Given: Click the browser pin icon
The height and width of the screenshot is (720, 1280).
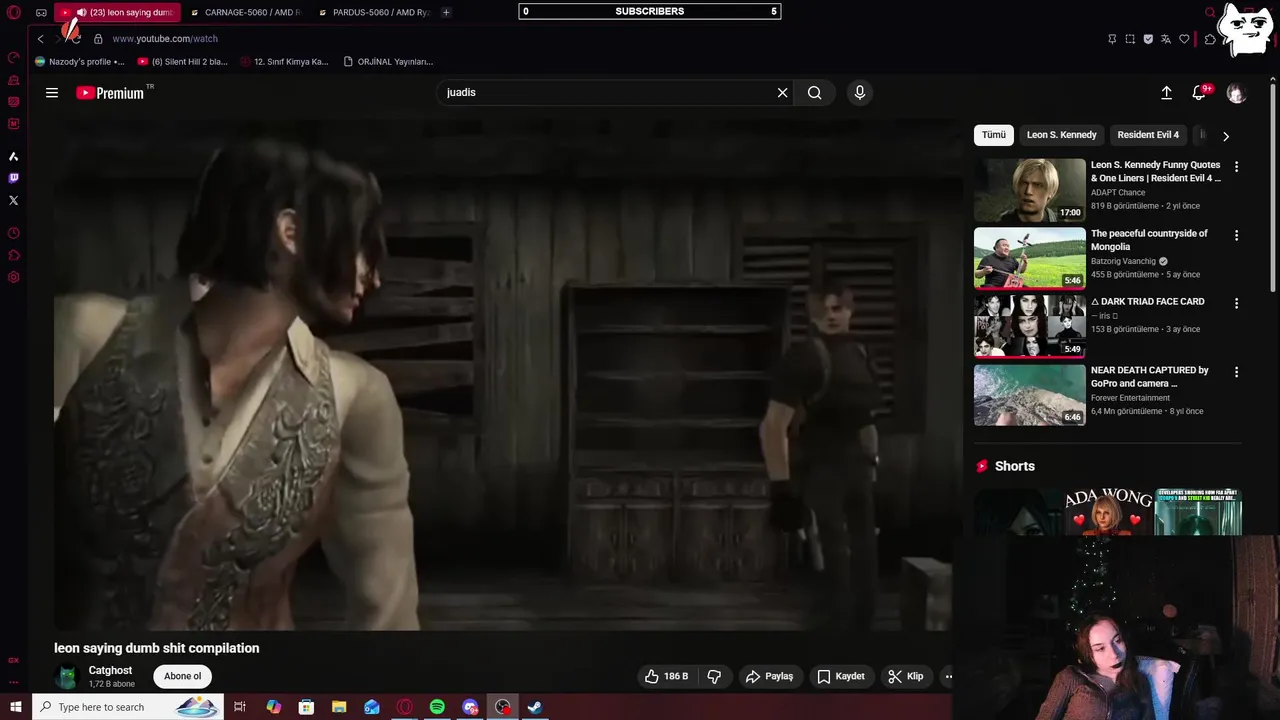Looking at the screenshot, I should [x=1112, y=39].
